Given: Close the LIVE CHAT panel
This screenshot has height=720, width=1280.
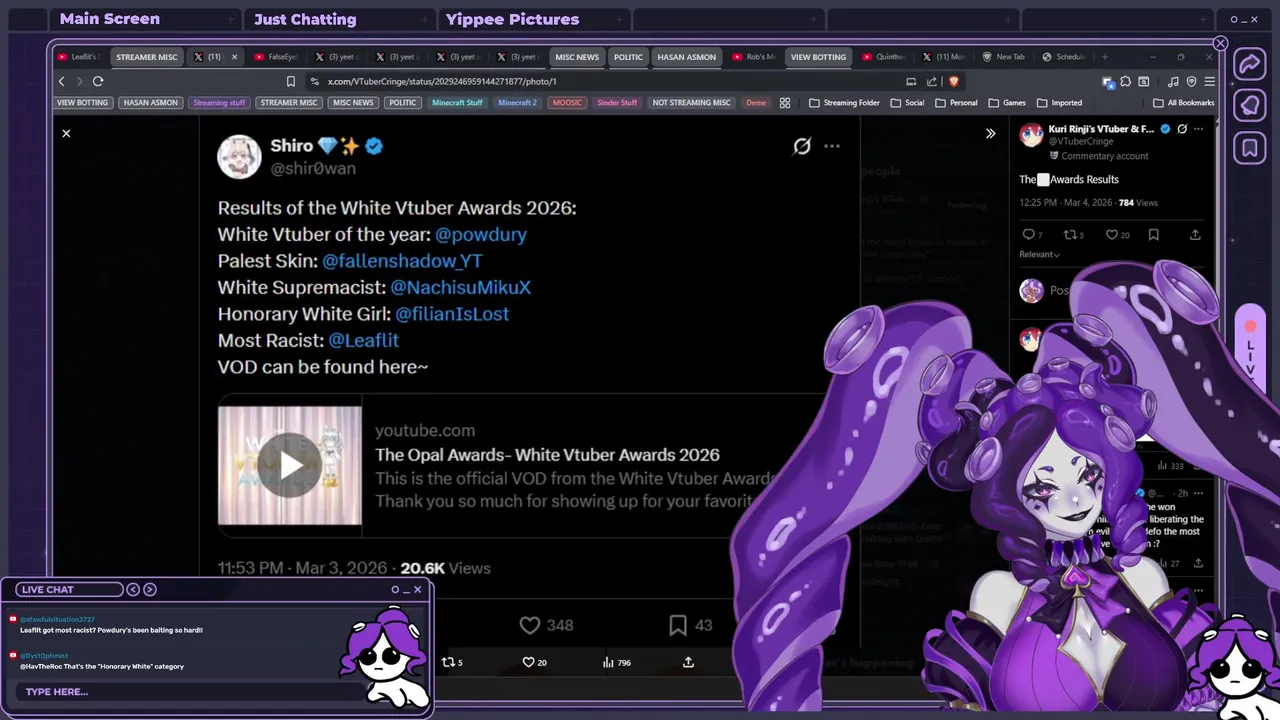Looking at the screenshot, I should pos(418,589).
